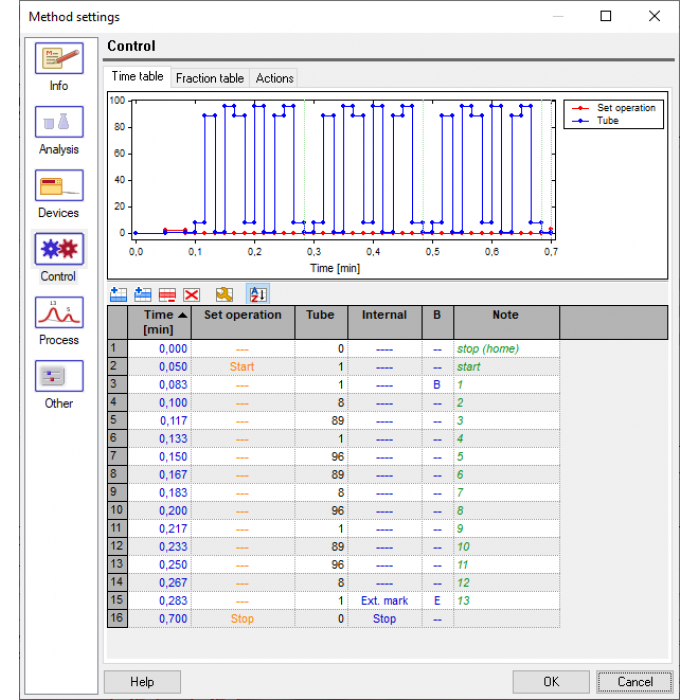This screenshot has height=700, width=700.
Task: Select the Ext. mark cell in row 15
Action: point(384,601)
